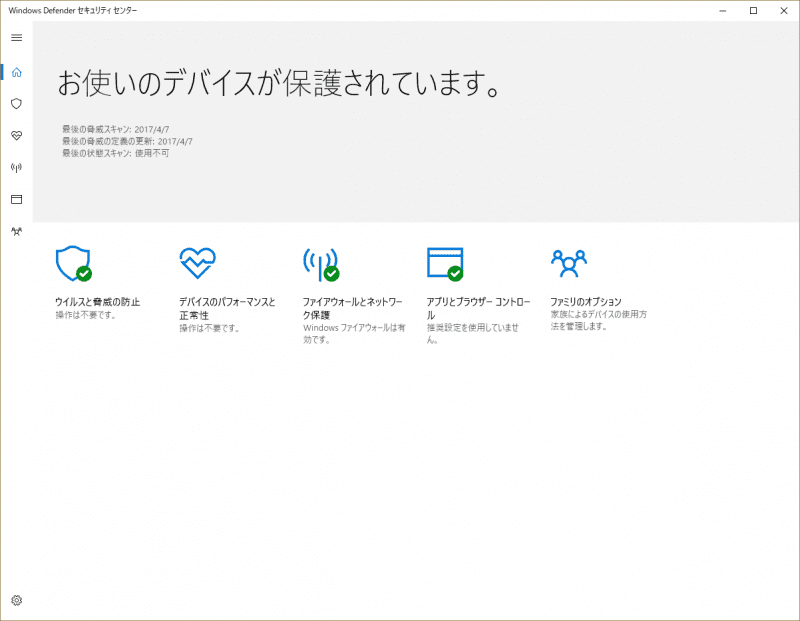Open app and browser control sidebar icon
The height and width of the screenshot is (621, 800).
(16, 199)
